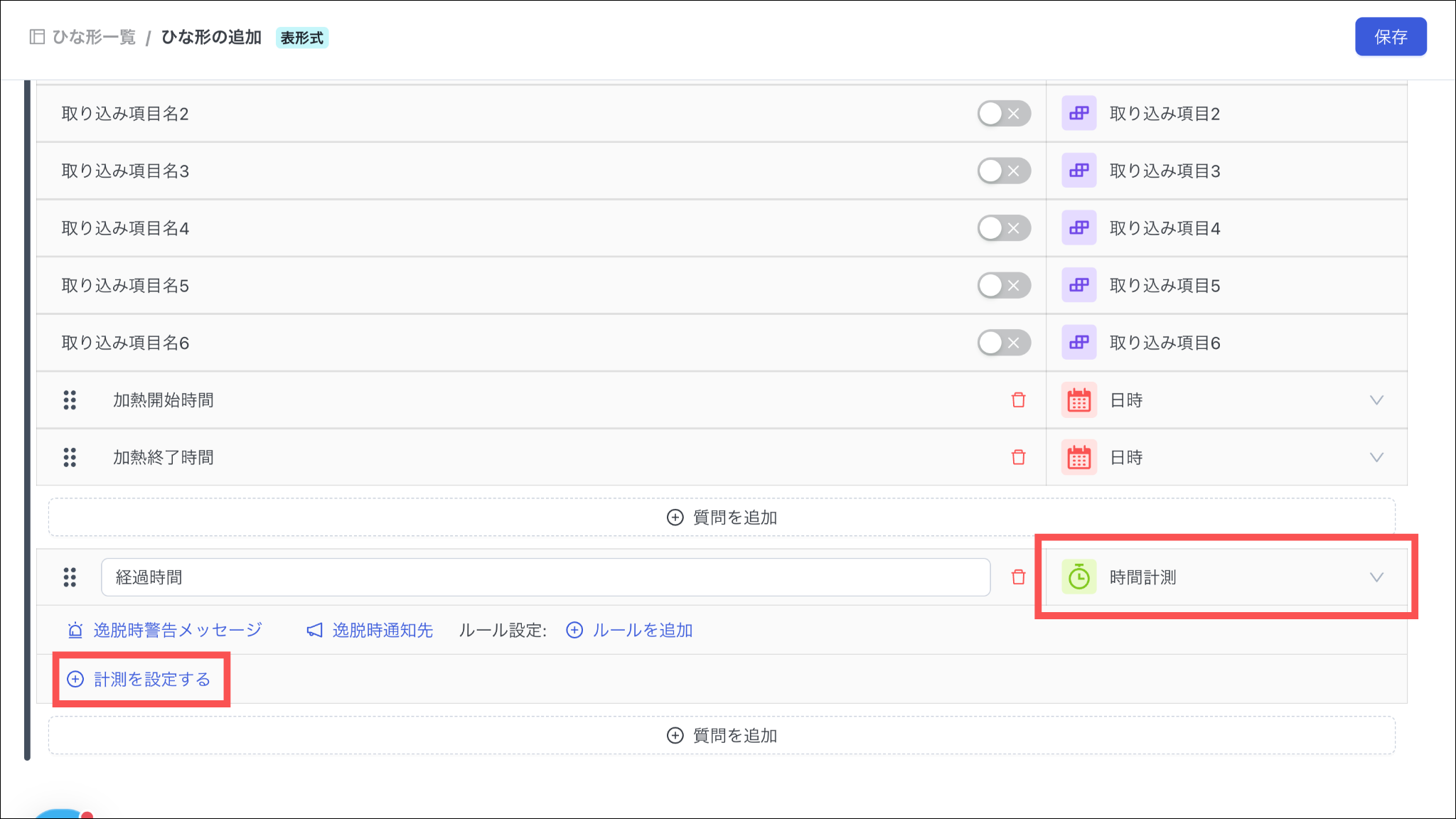Grab the drag handle for 加熱開始時間
Screen dimensions: 1456x819
pos(70,400)
